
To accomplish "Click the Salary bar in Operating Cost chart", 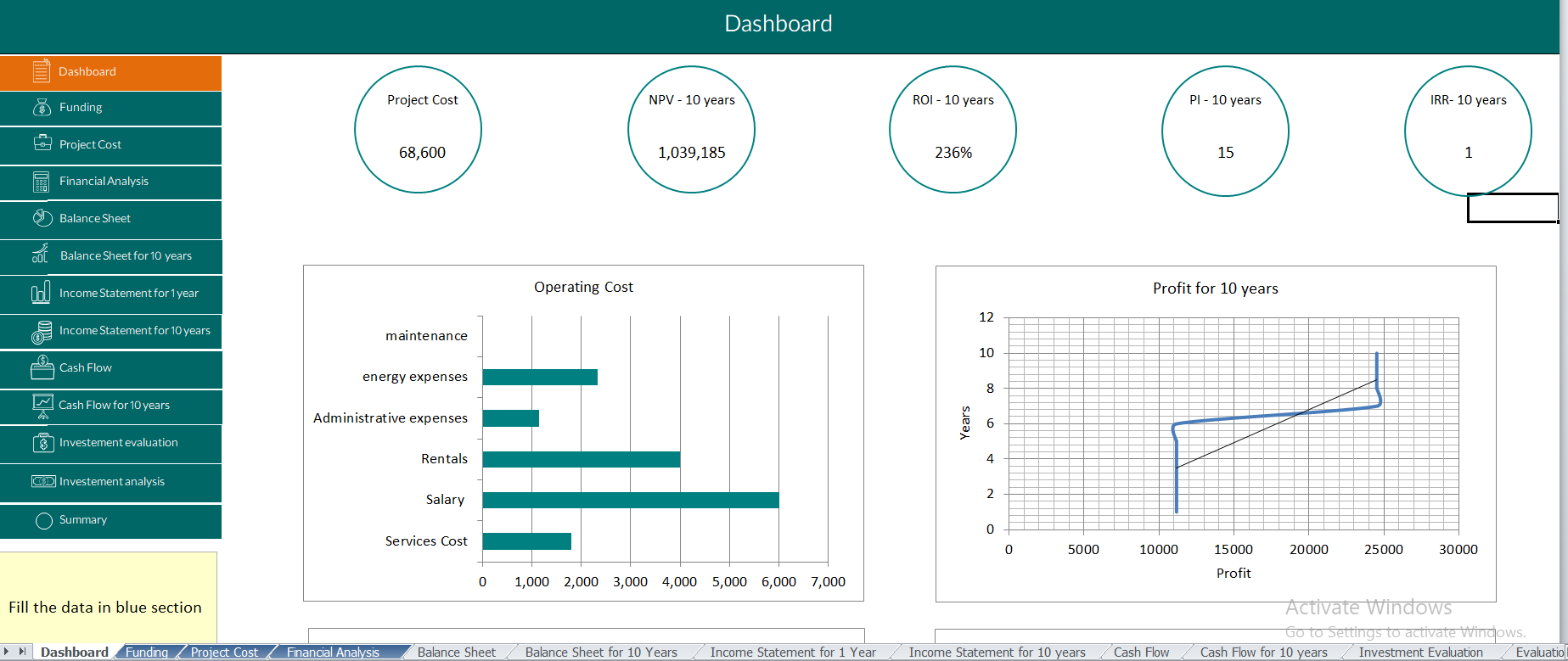I will click(x=631, y=500).
